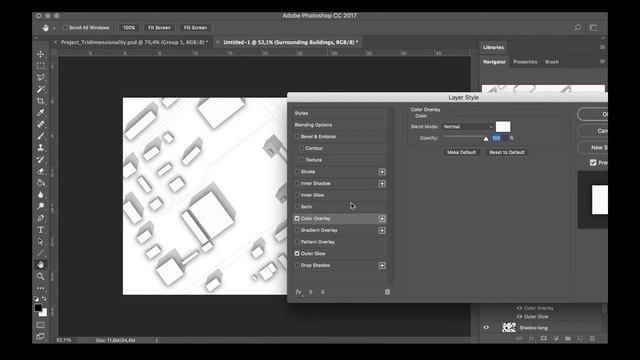
Task: Enable Bevel & Emboss checkbox
Action: point(297,136)
